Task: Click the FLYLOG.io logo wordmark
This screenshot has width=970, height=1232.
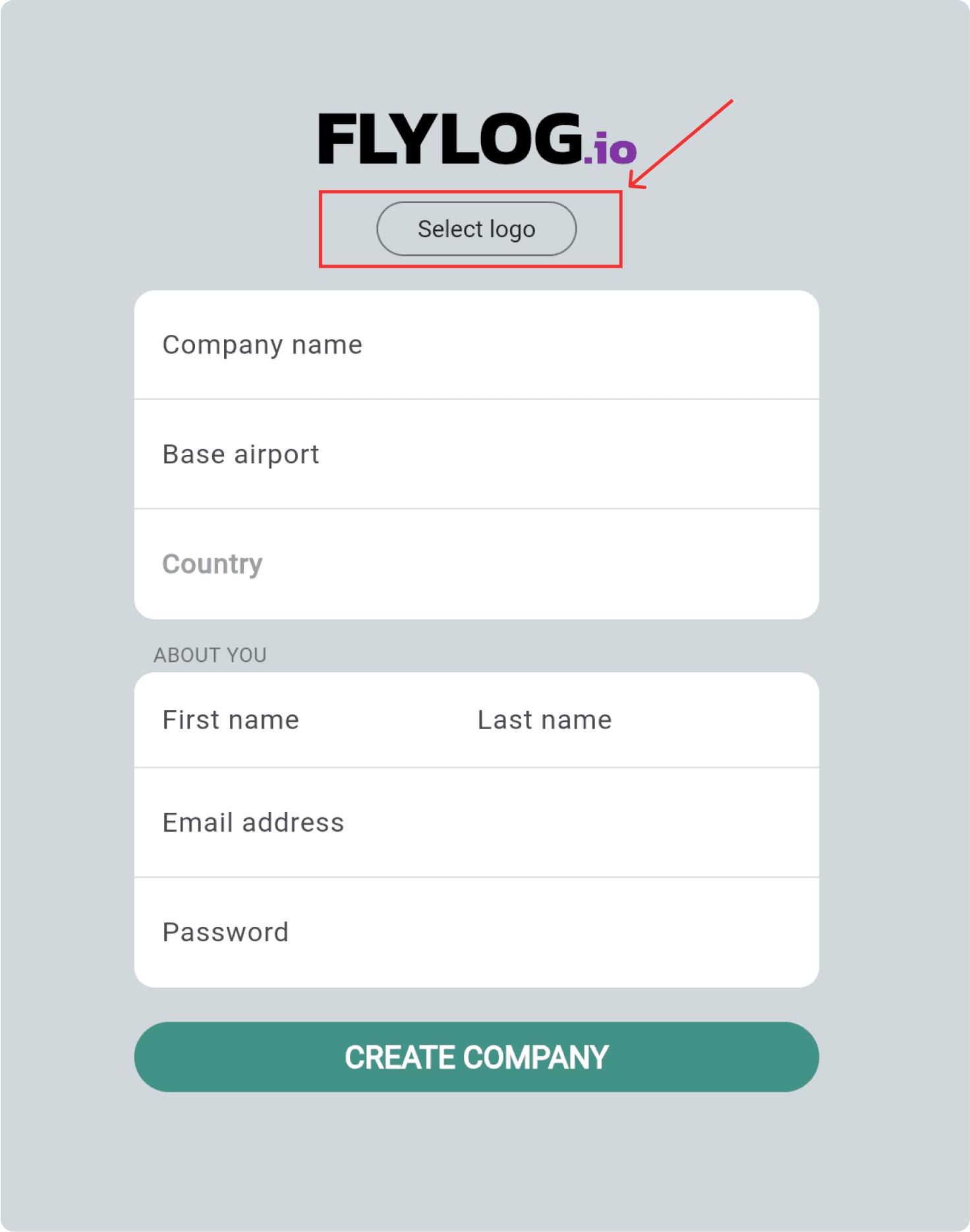Action: 477,138
